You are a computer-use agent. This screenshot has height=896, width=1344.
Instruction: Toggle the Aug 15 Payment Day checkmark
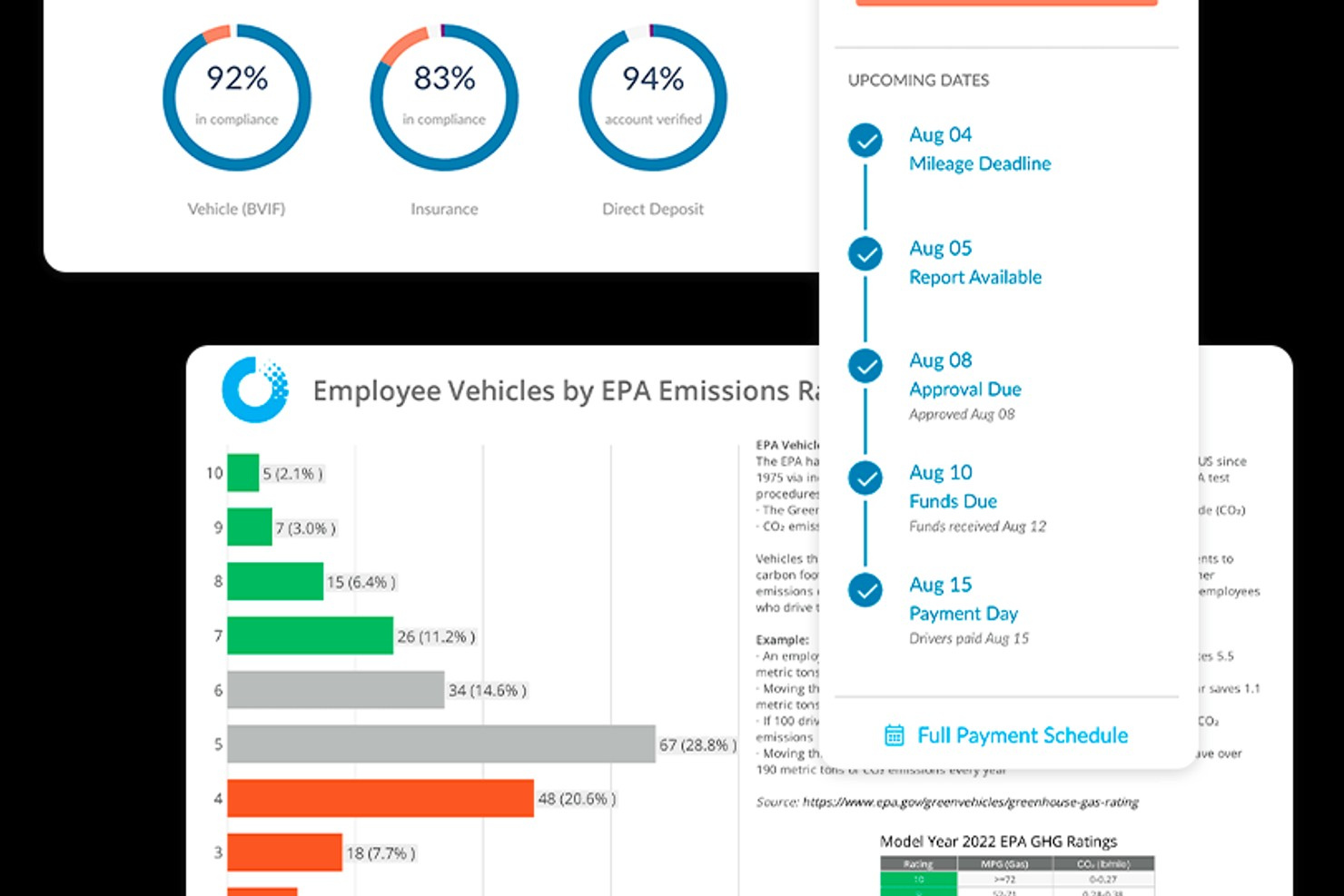pyautogui.click(x=865, y=590)
